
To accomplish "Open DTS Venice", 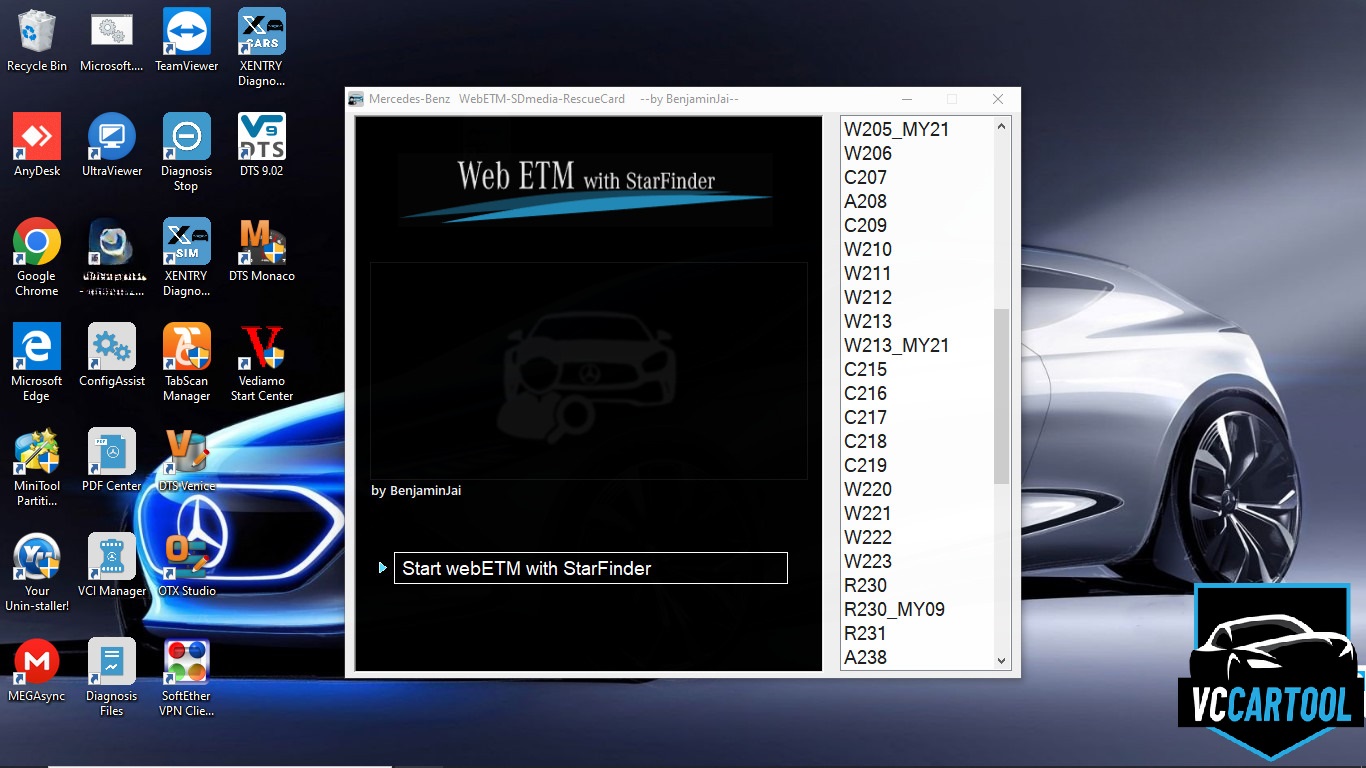I will pyautogui.click(x=186, y=455).
